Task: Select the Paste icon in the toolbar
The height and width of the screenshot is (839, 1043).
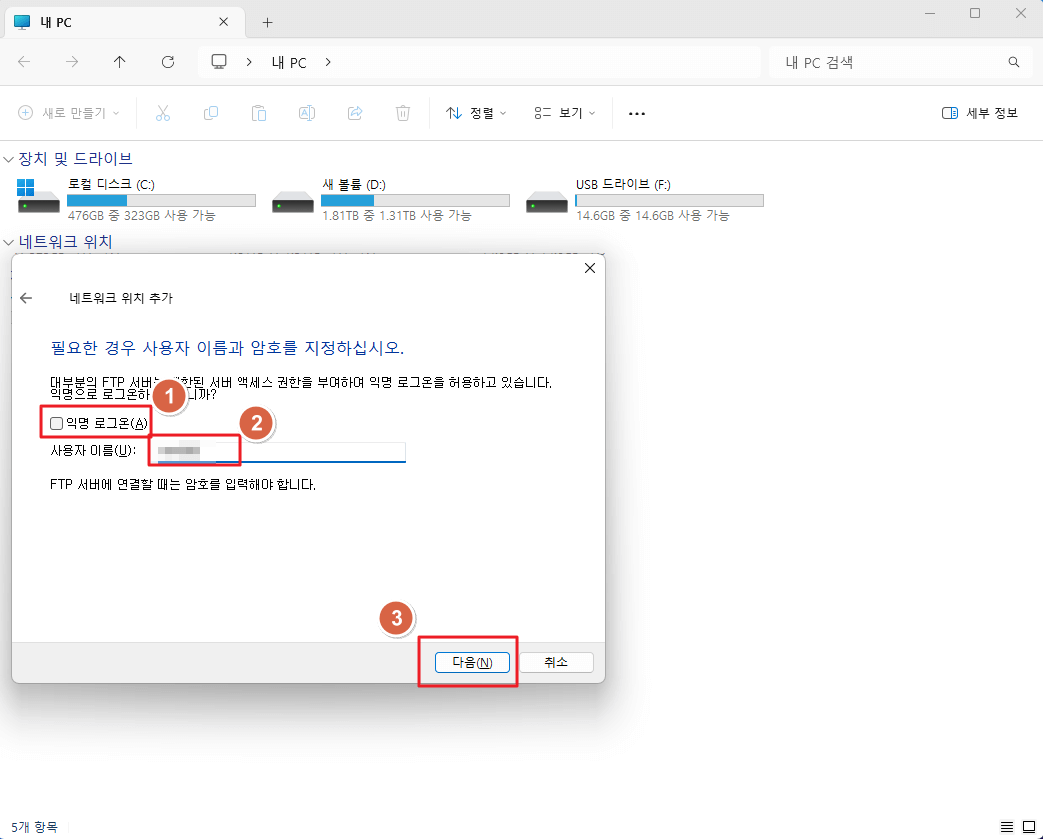Action: [x=258, y=112]
